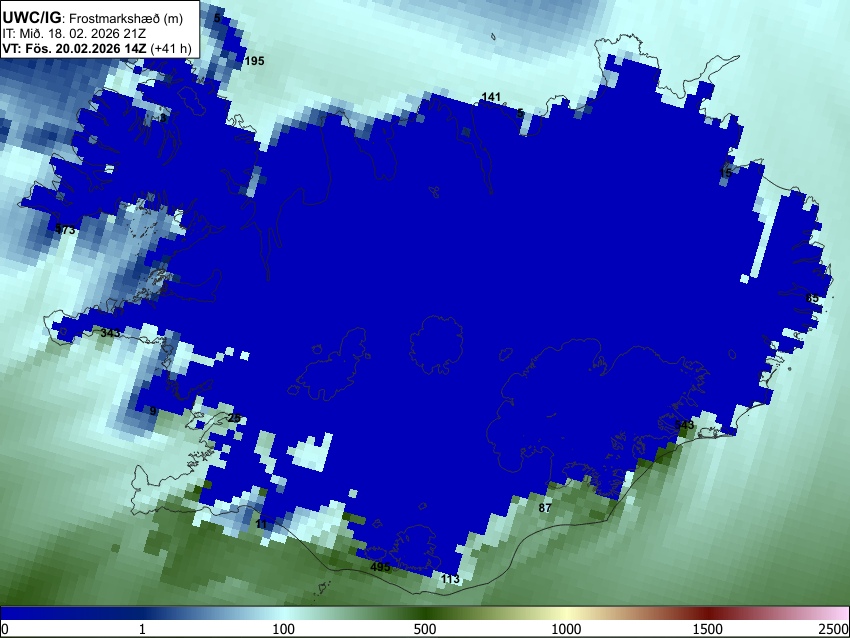This screenshot has height=638, width=850.
Task: Click the 11 value label on map
Action: [x=261, y=524]
